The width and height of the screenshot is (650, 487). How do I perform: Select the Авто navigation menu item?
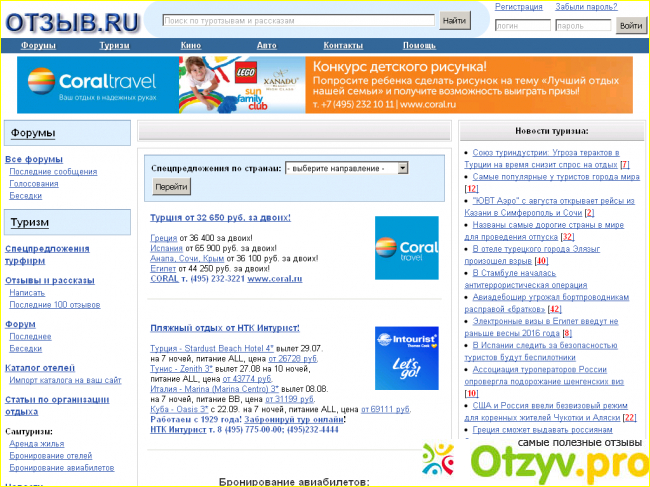click(x=266, y=46)
